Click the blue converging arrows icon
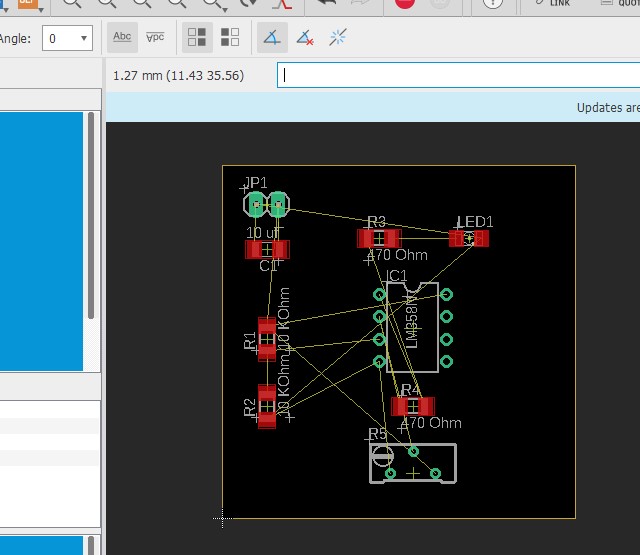This screenshot has width=640, height=555. [338, 39]
